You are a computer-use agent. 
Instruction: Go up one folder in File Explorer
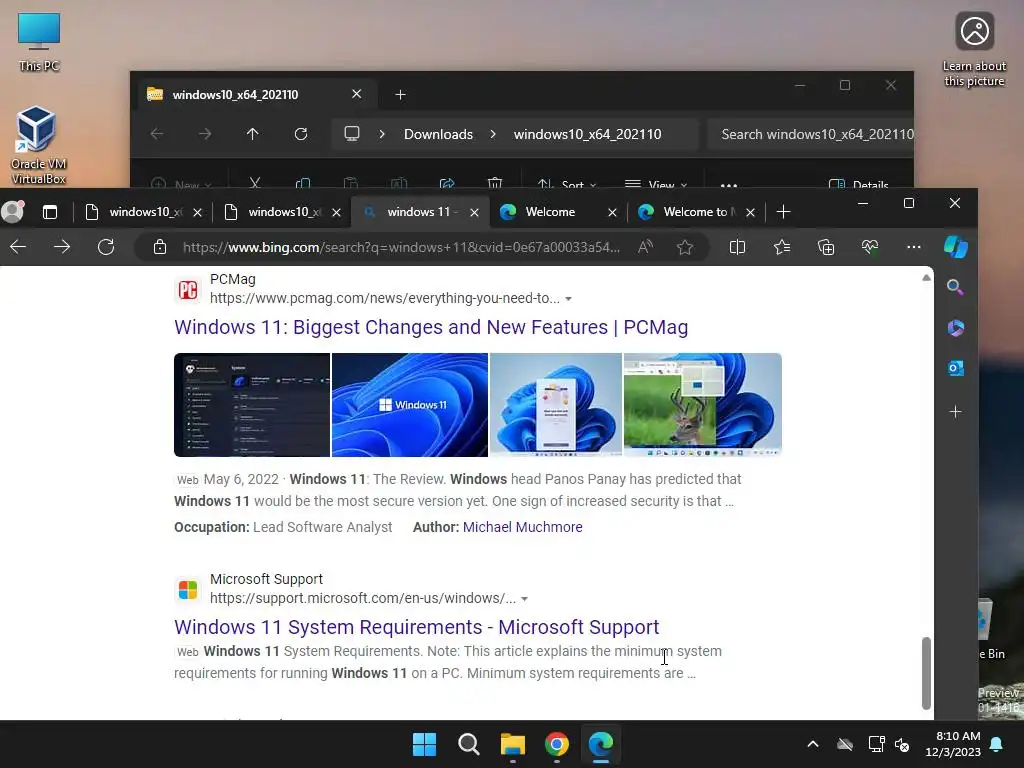pyautogui.click(x=252, y=134)
